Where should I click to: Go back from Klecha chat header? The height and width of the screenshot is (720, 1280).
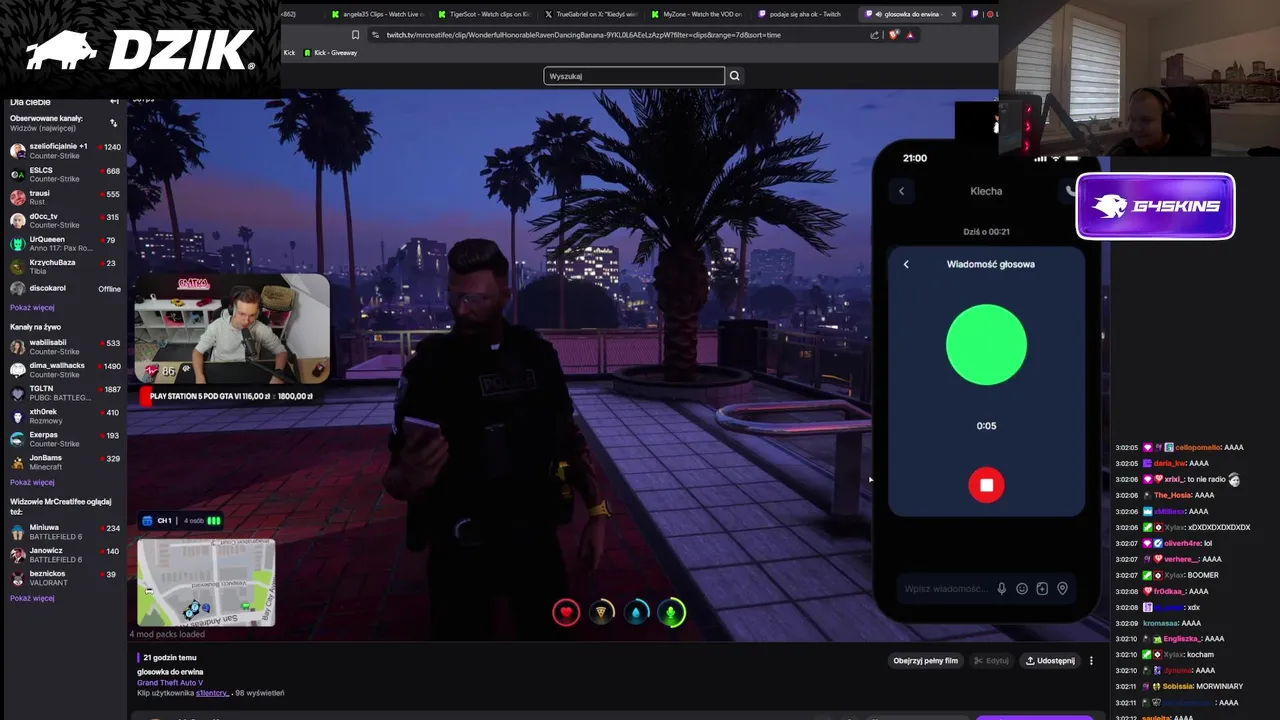901,191
